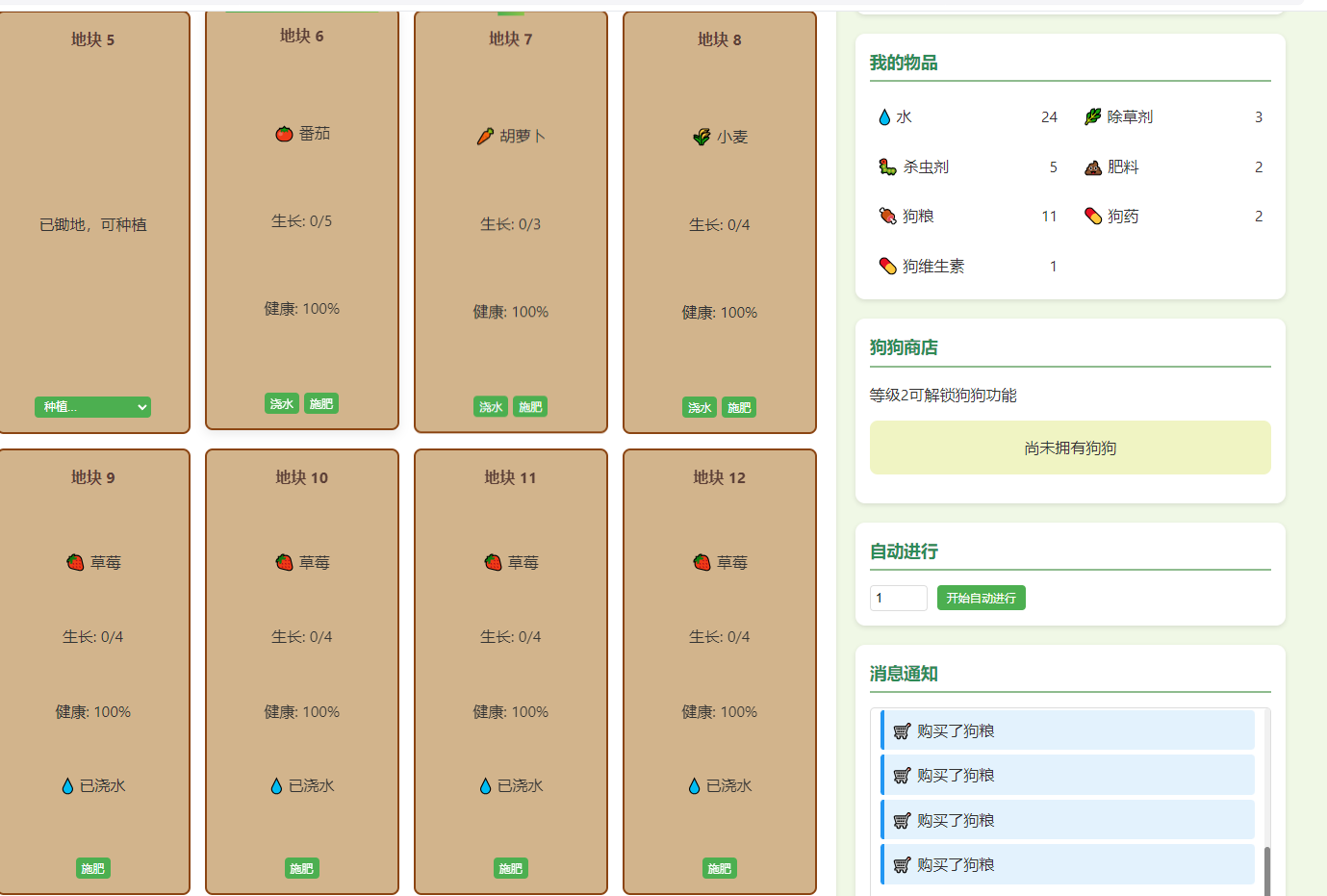Select the pesticide bug icon
Screen dimensions: 1327x896
coord(887,167)
